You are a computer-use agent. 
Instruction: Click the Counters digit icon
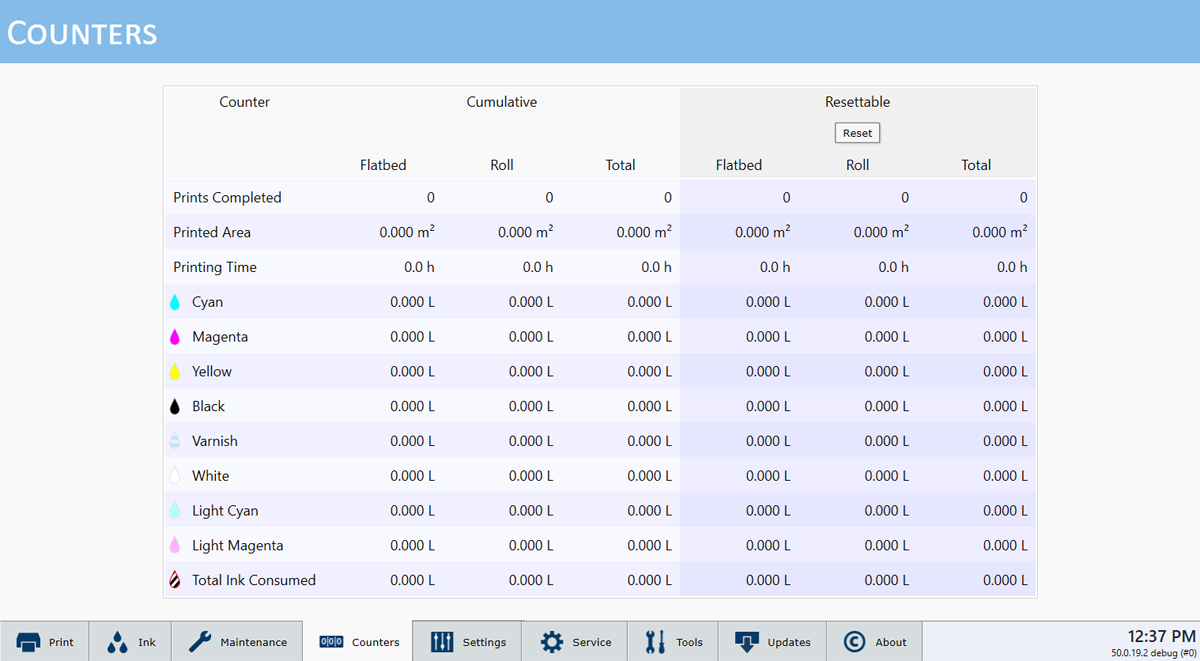[x=331, y=642]
